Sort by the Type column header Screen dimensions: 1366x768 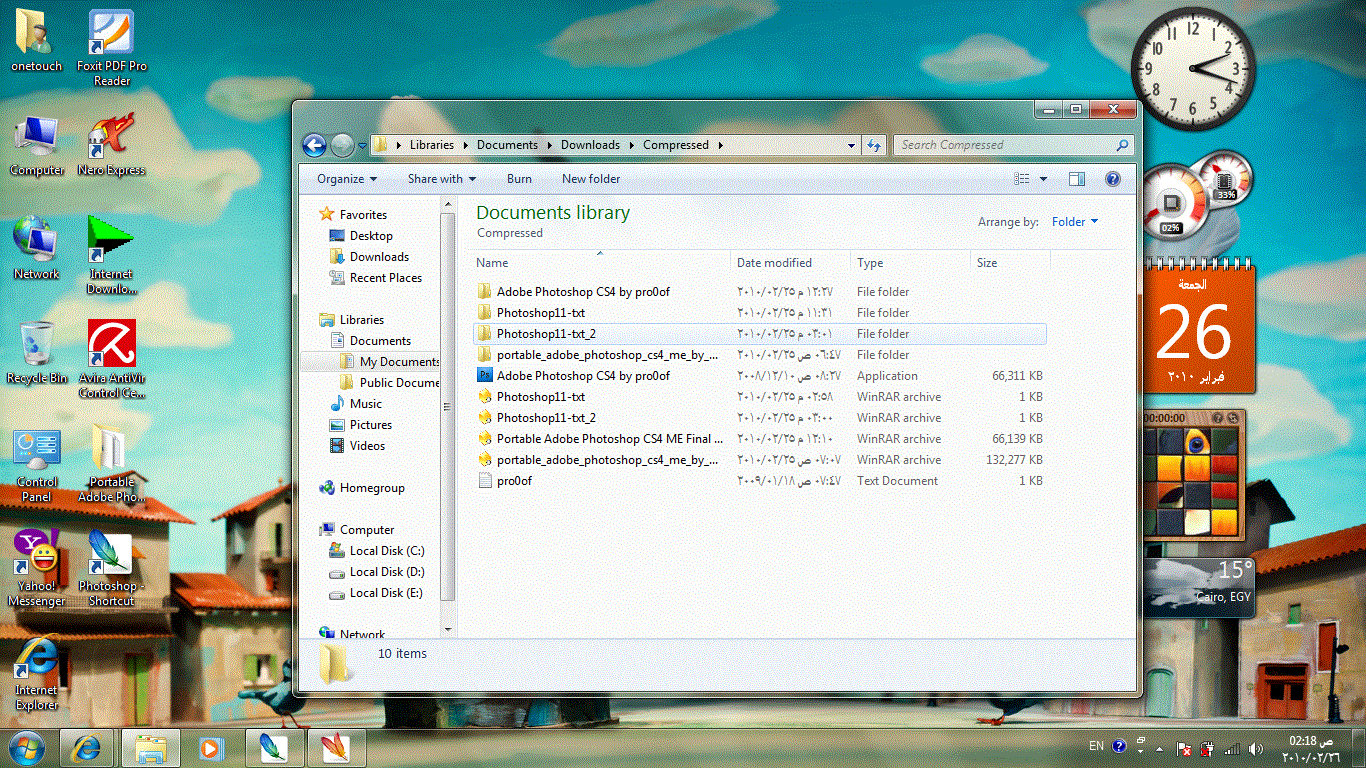[x=910, y=263]
